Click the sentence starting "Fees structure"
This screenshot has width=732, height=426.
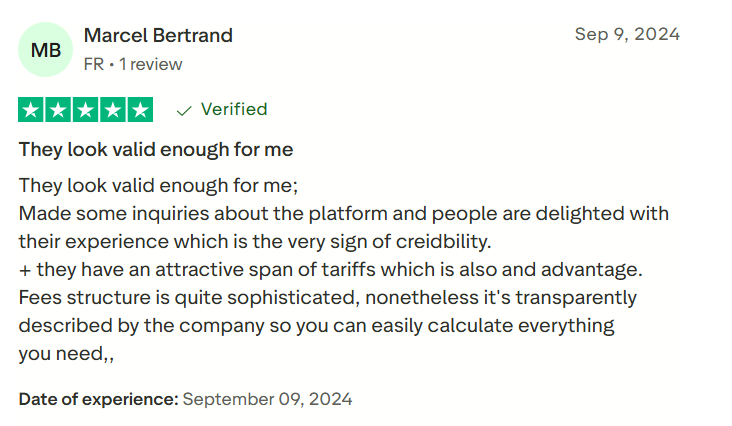(x=327, y=298)
